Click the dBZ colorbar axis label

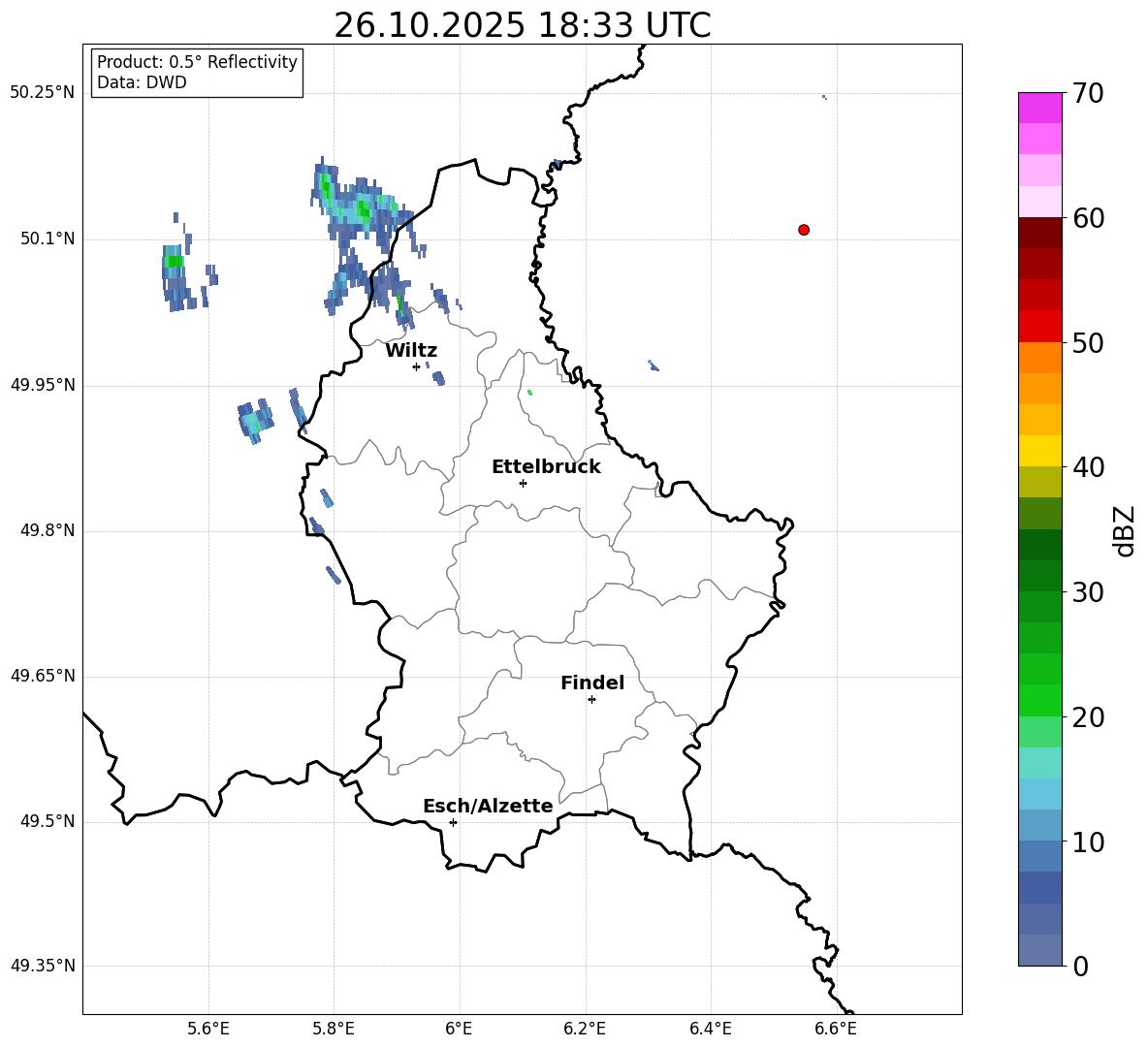(x=1126, y=530)
